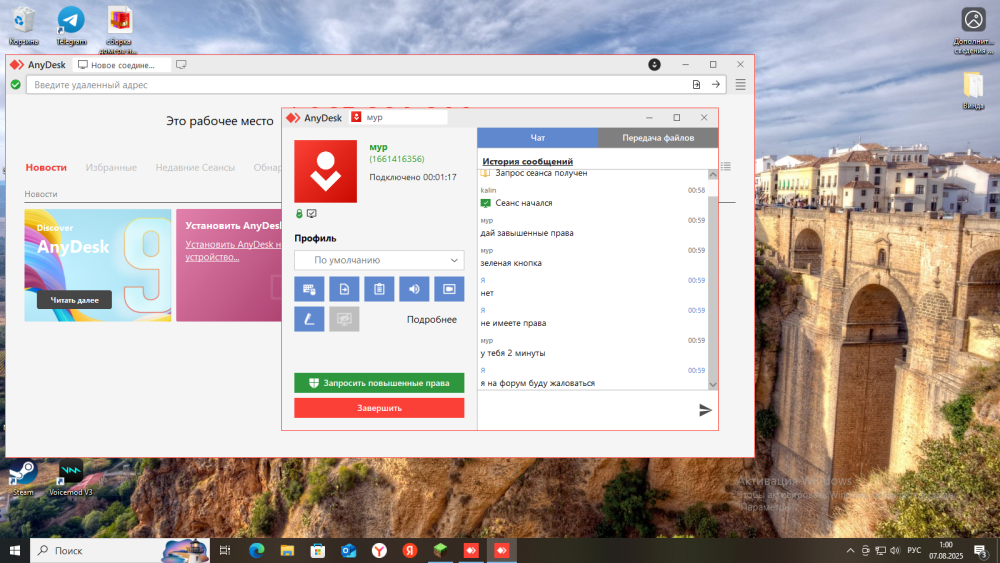This screenshot has width=1000, height=563.
Task: Click message 'зеленая кнопка'
Action: coord(511,263)
